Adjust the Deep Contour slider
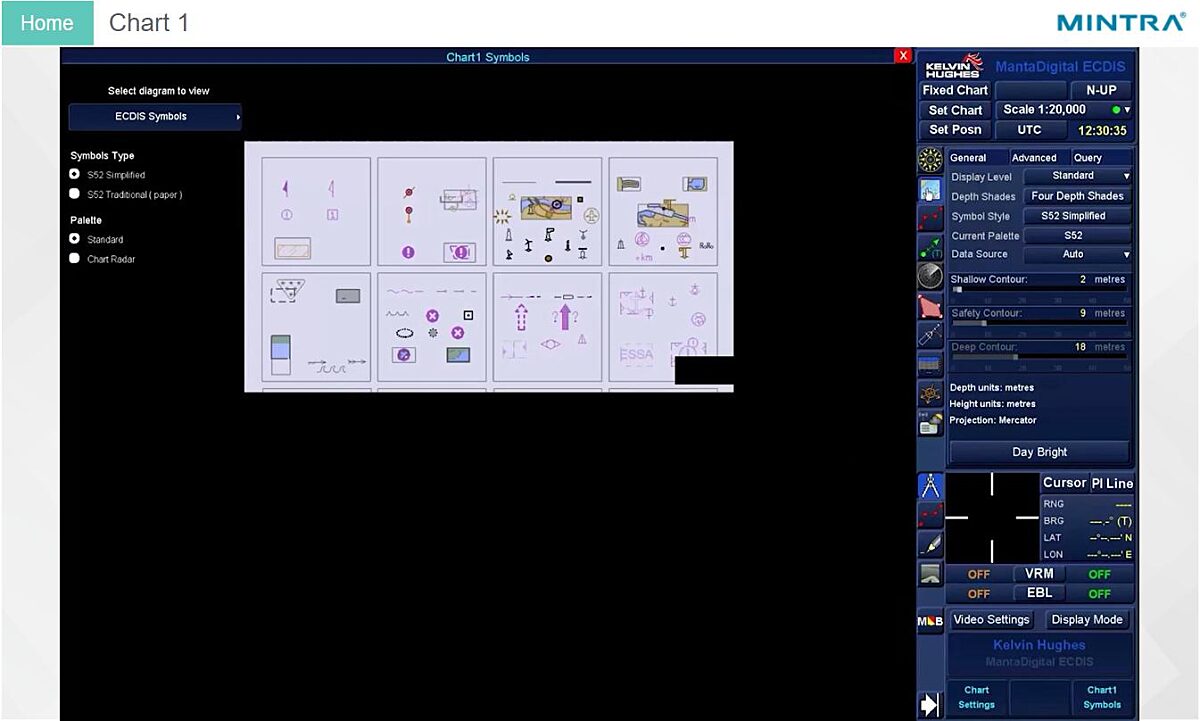 [1039, 357]
